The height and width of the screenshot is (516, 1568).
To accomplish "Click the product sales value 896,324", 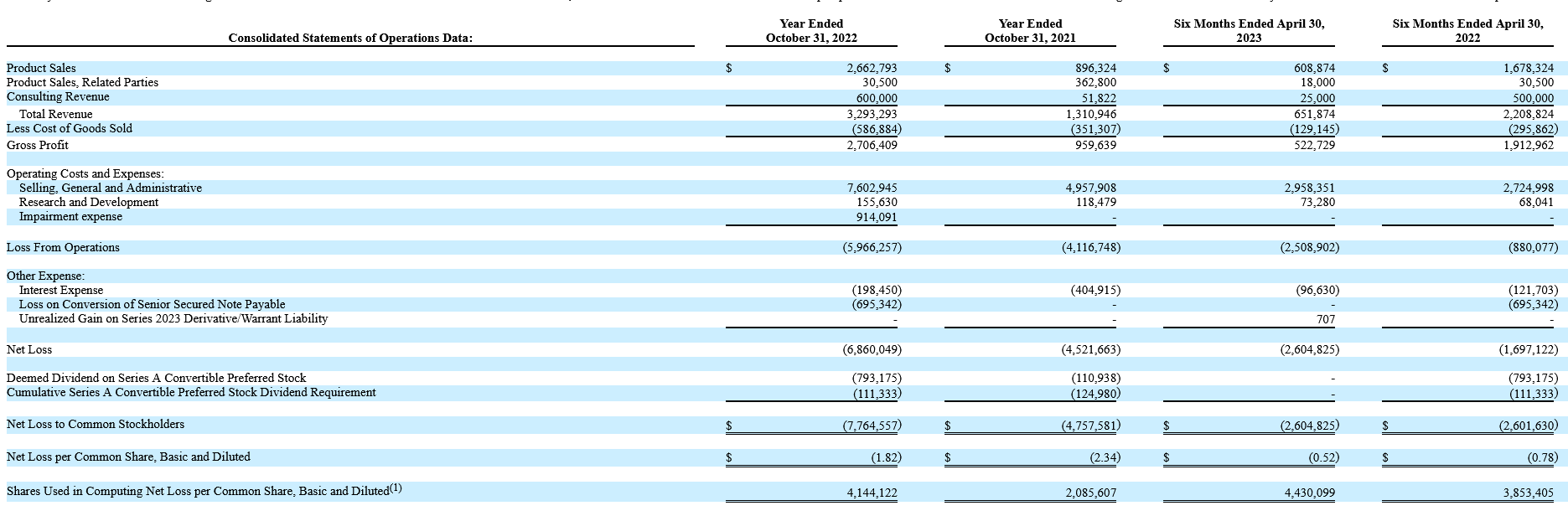I will pyautogui.click(x=1095, y=68).
